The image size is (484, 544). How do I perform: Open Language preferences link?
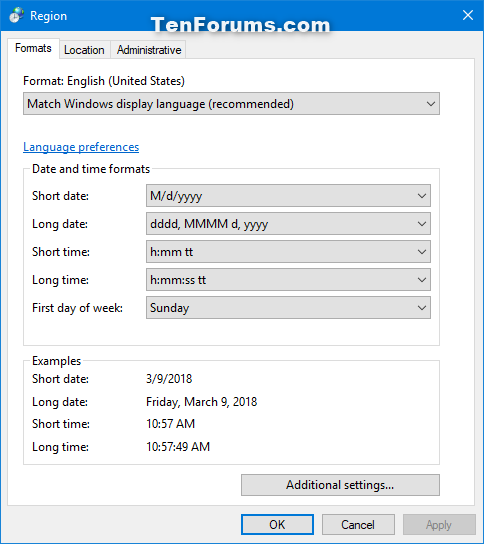[x=81, y=147]
